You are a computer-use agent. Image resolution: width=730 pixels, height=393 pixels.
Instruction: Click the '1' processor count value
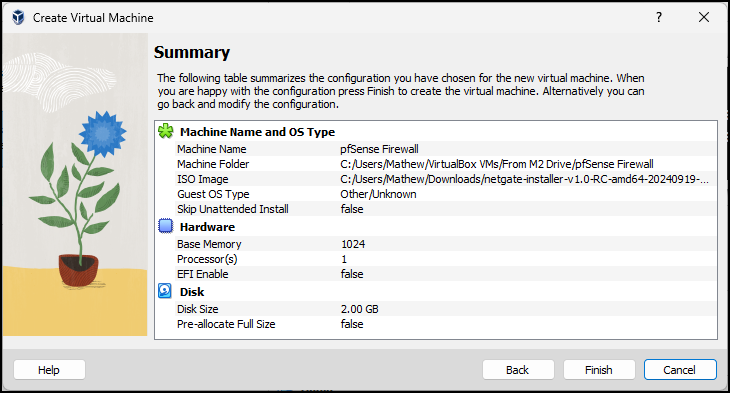click(344, 259)
